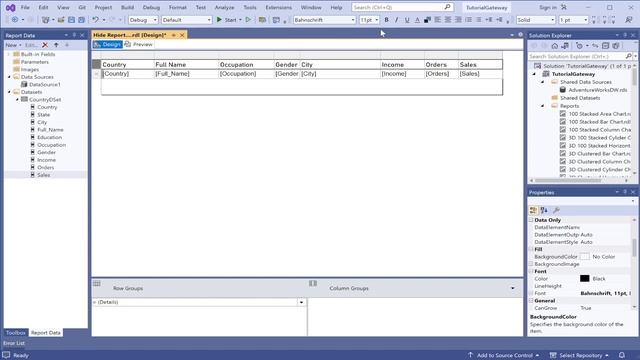Collapse the Datasets node in Report Data
The height and width of the screenshot is (360, 640).
tap(9, 92)
